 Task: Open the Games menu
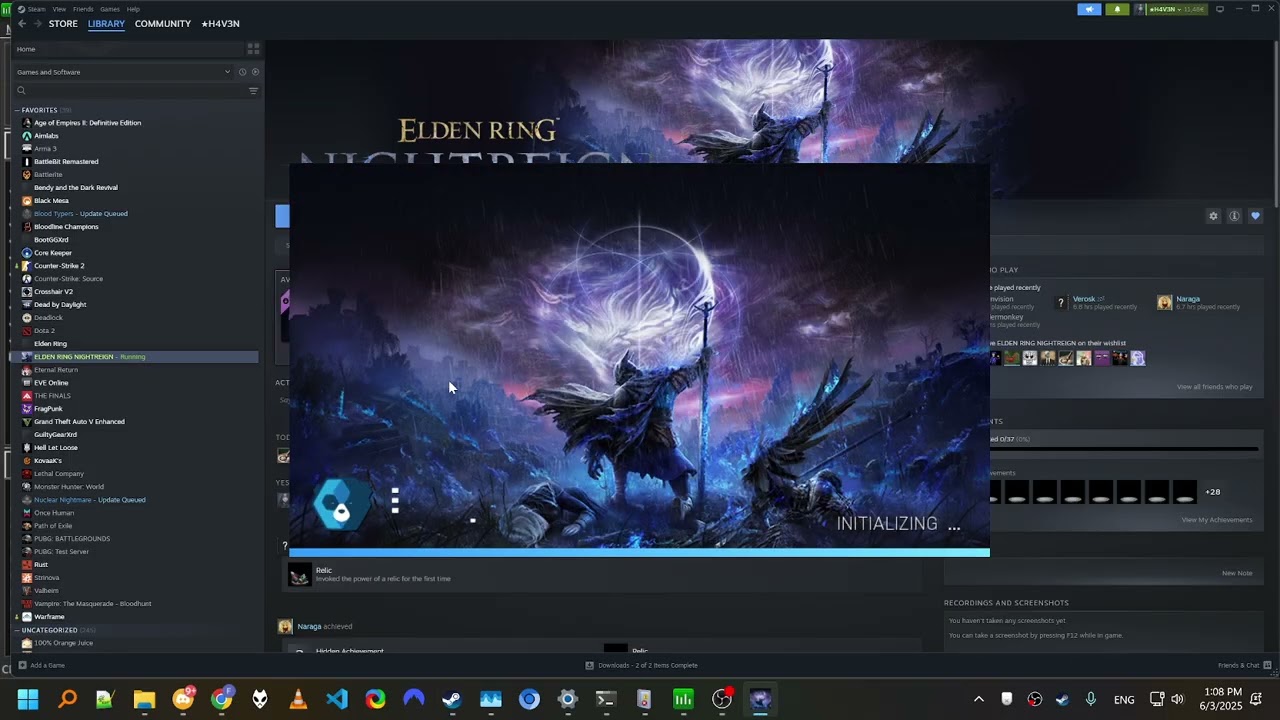tap(110, 9)
